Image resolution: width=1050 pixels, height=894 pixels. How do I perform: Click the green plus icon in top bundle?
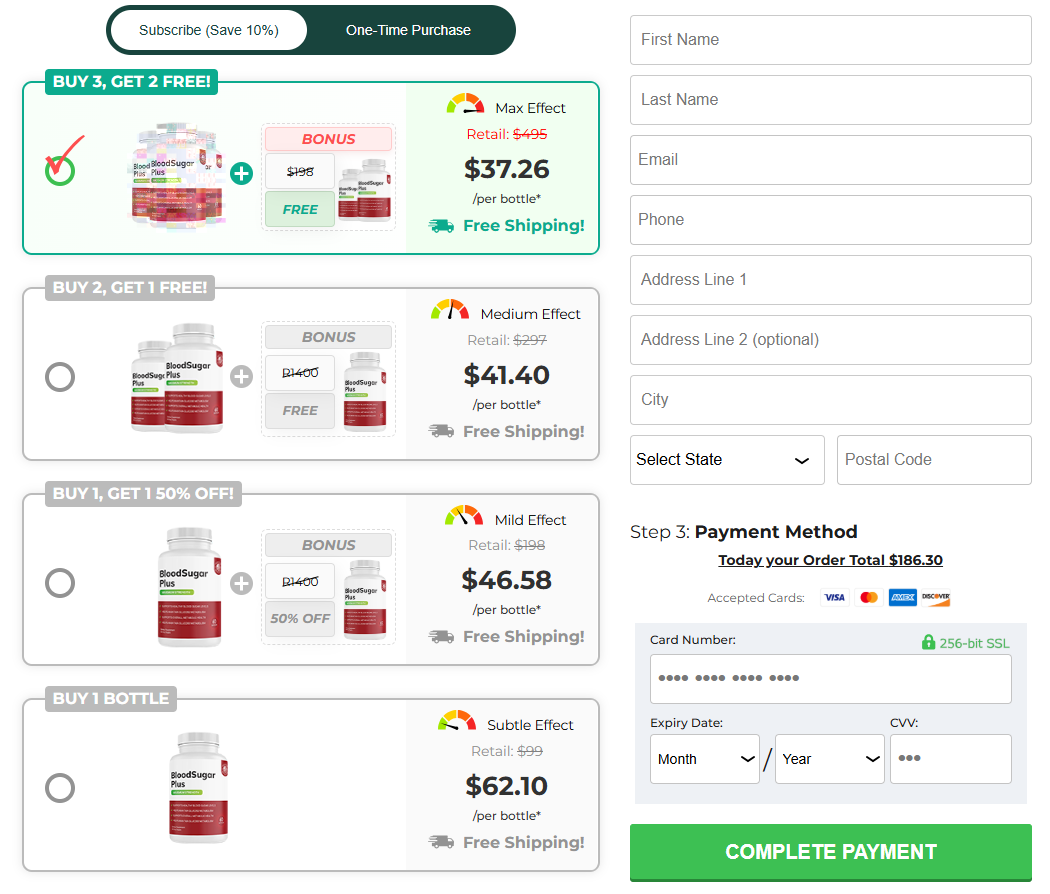[241, 174]
